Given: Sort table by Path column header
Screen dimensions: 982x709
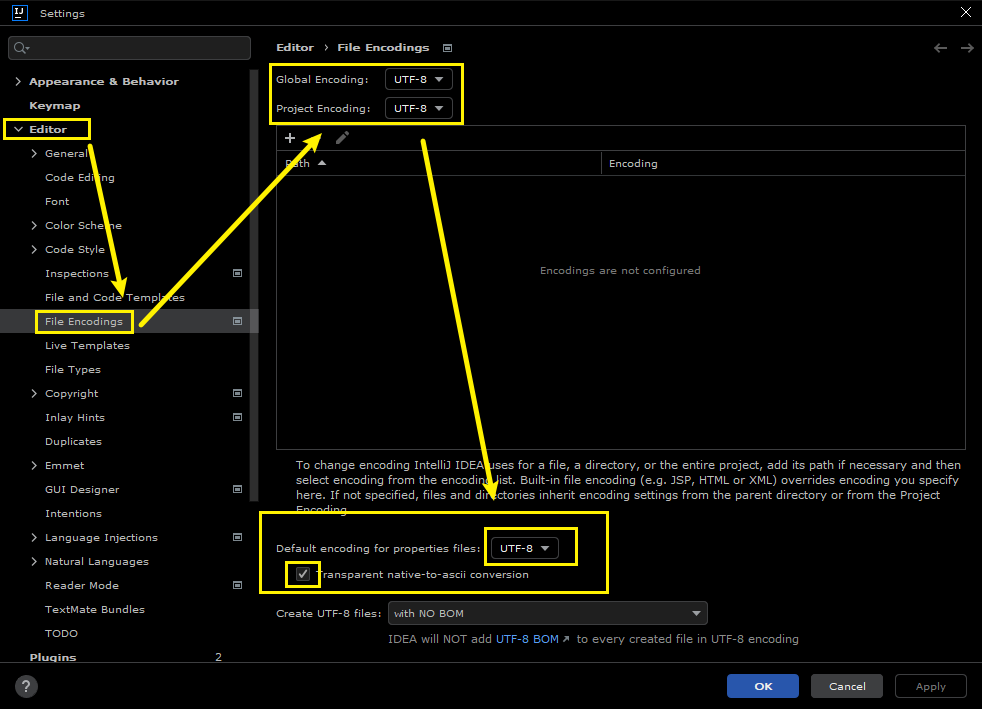Looking at the screenshot, I should 438,163.
